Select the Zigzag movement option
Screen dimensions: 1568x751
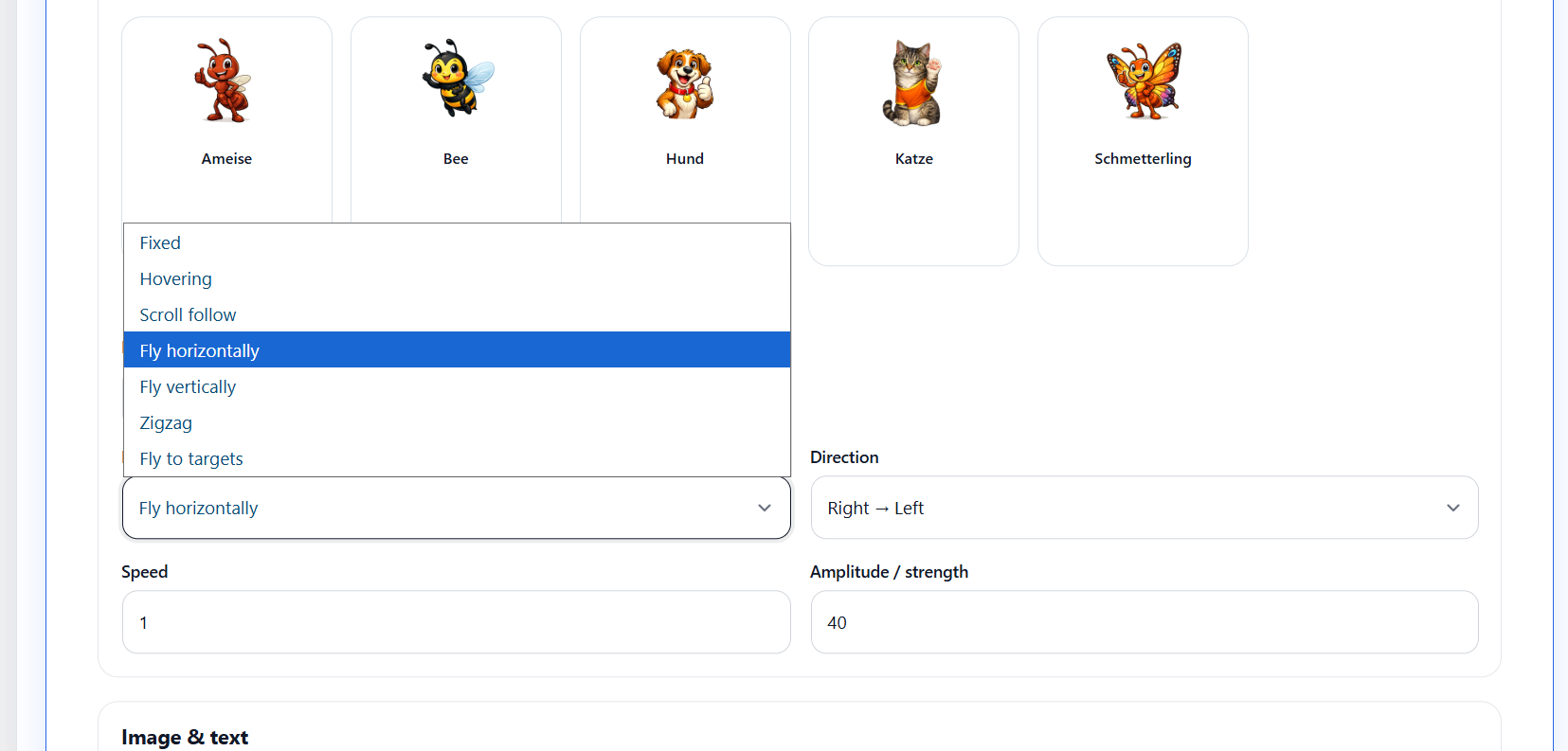(x=166, y=423)
